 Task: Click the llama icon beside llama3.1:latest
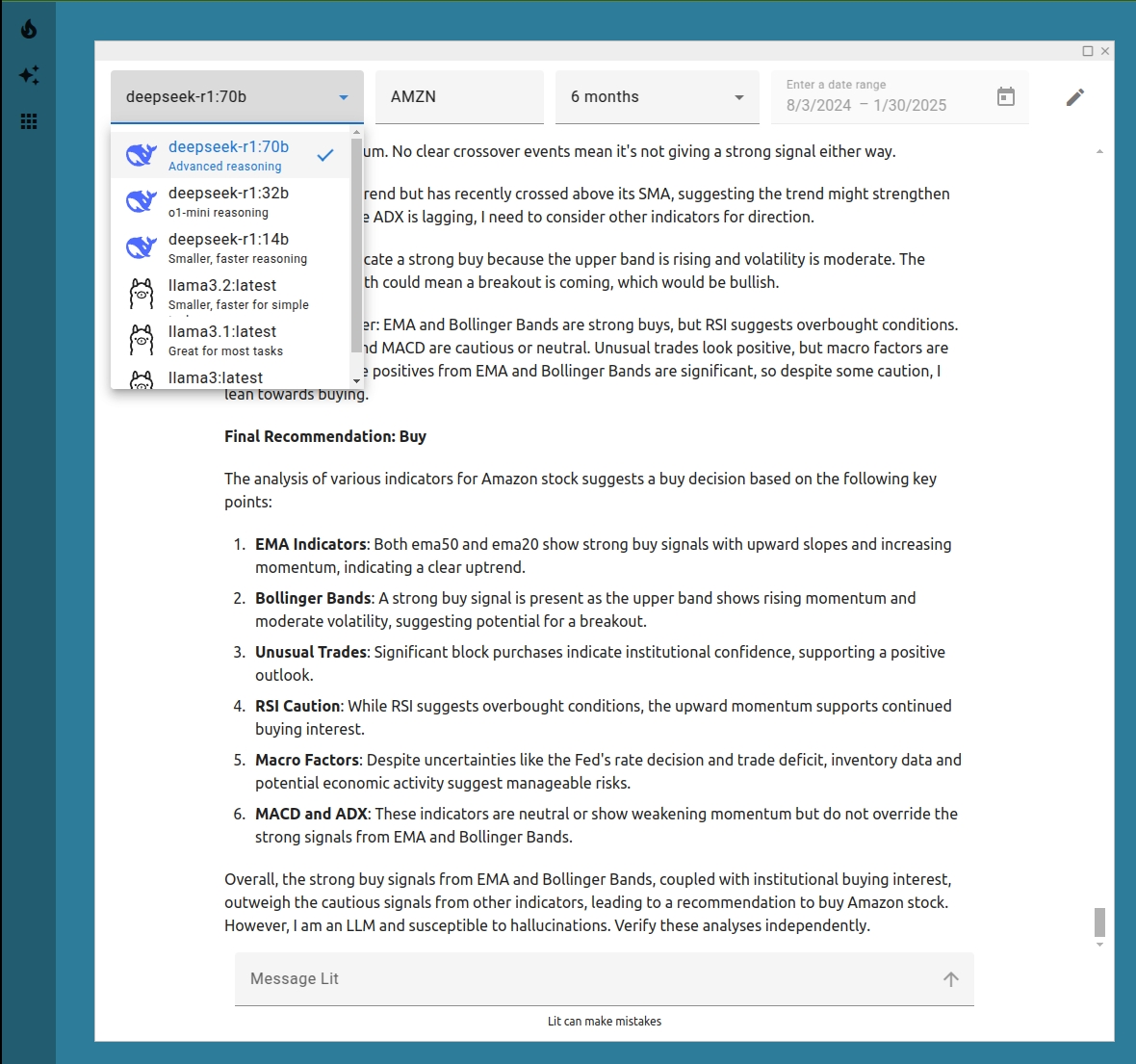click(x=142, y=340)
